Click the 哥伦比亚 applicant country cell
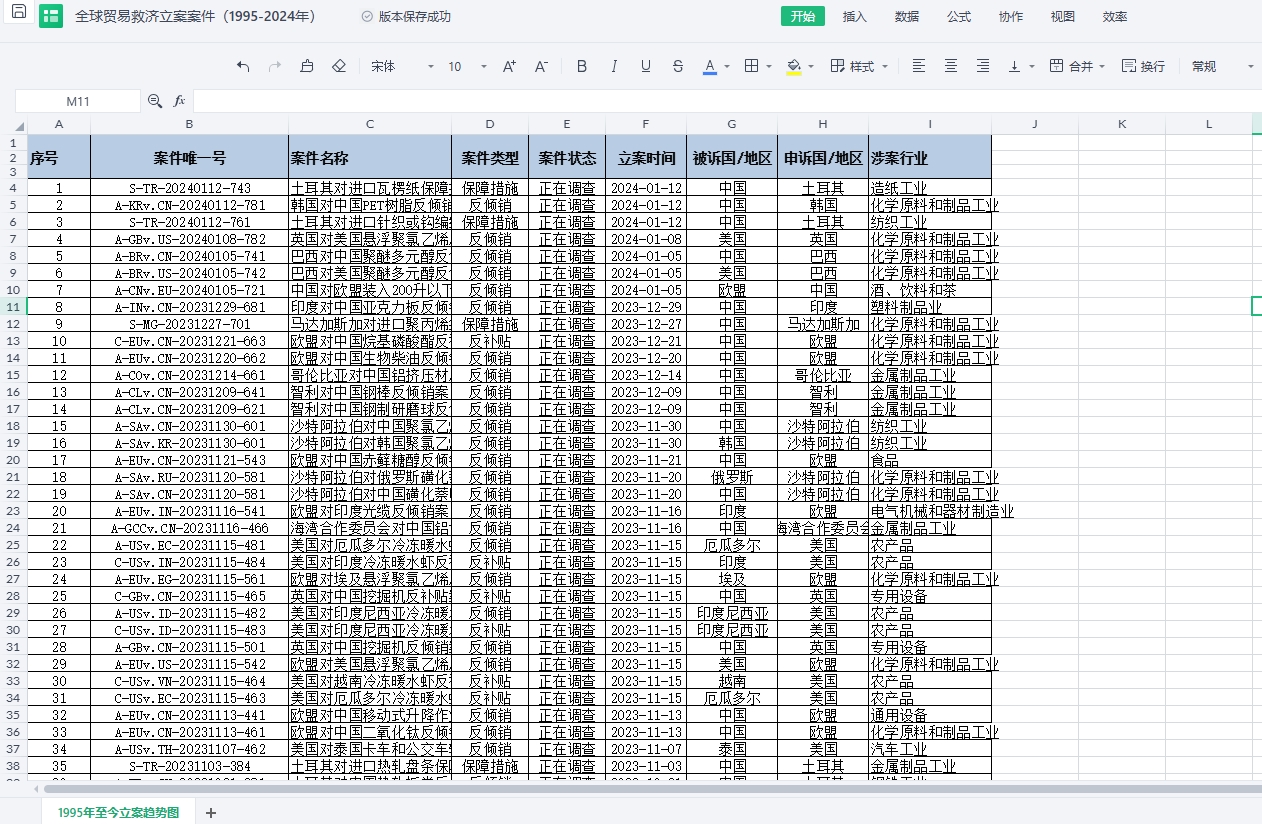The image size is (1262, 824). [823, 375]
